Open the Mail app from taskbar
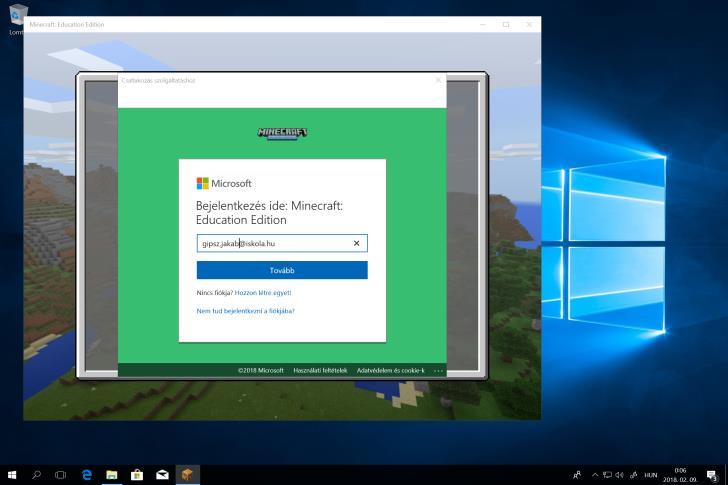The image size is (728, 485). click(x=162, y=475)
